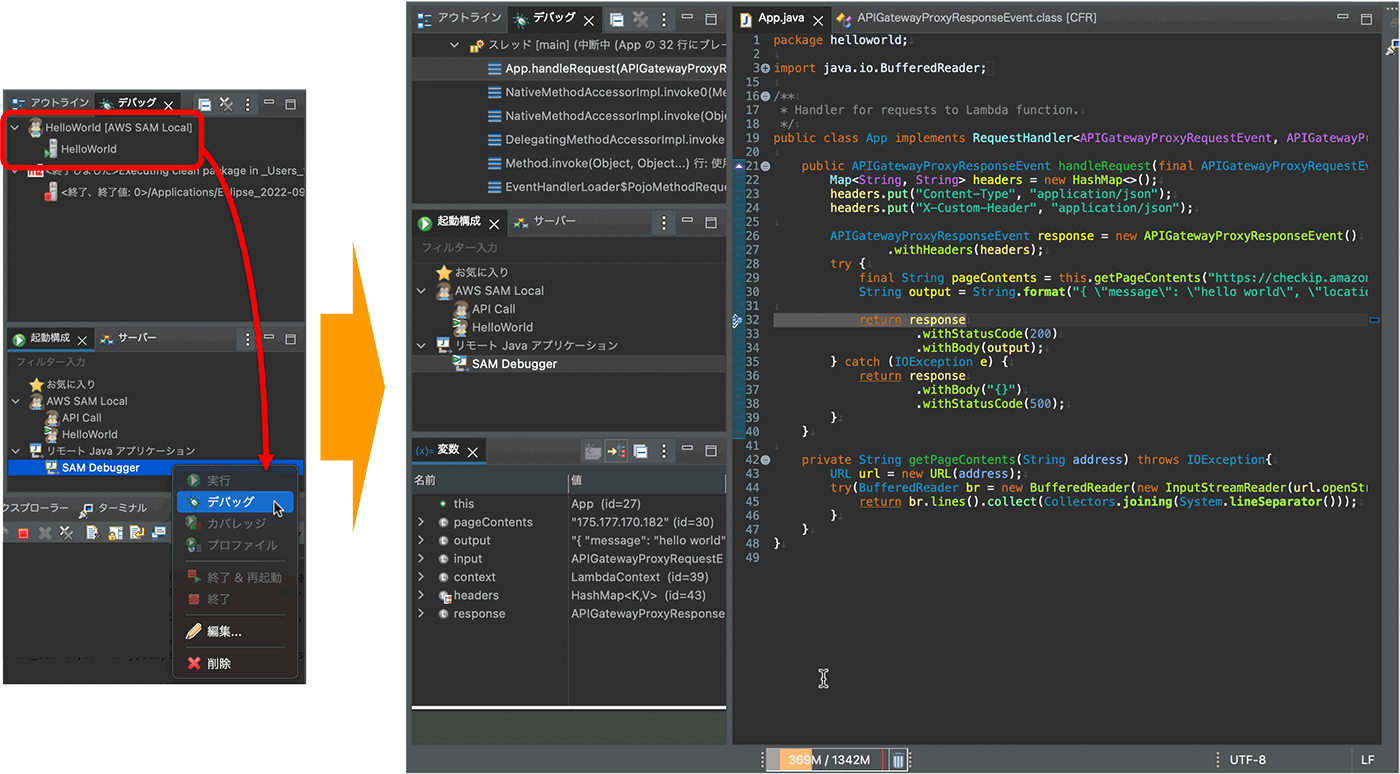Click red terminate square in left console toolbar

click(24, 533)
